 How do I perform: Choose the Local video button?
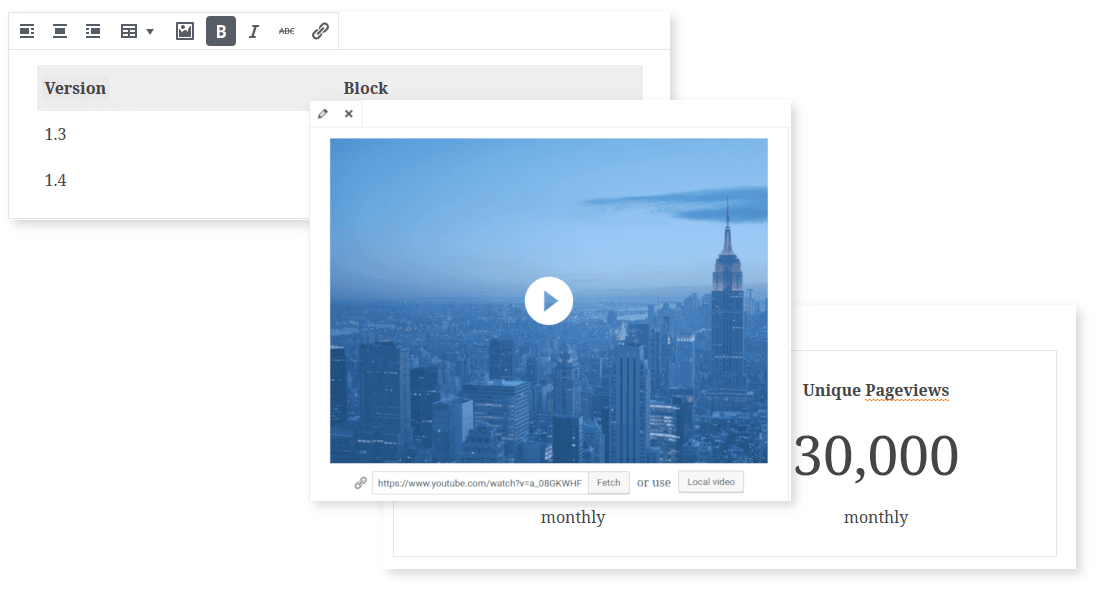click(x=710, y=482)
